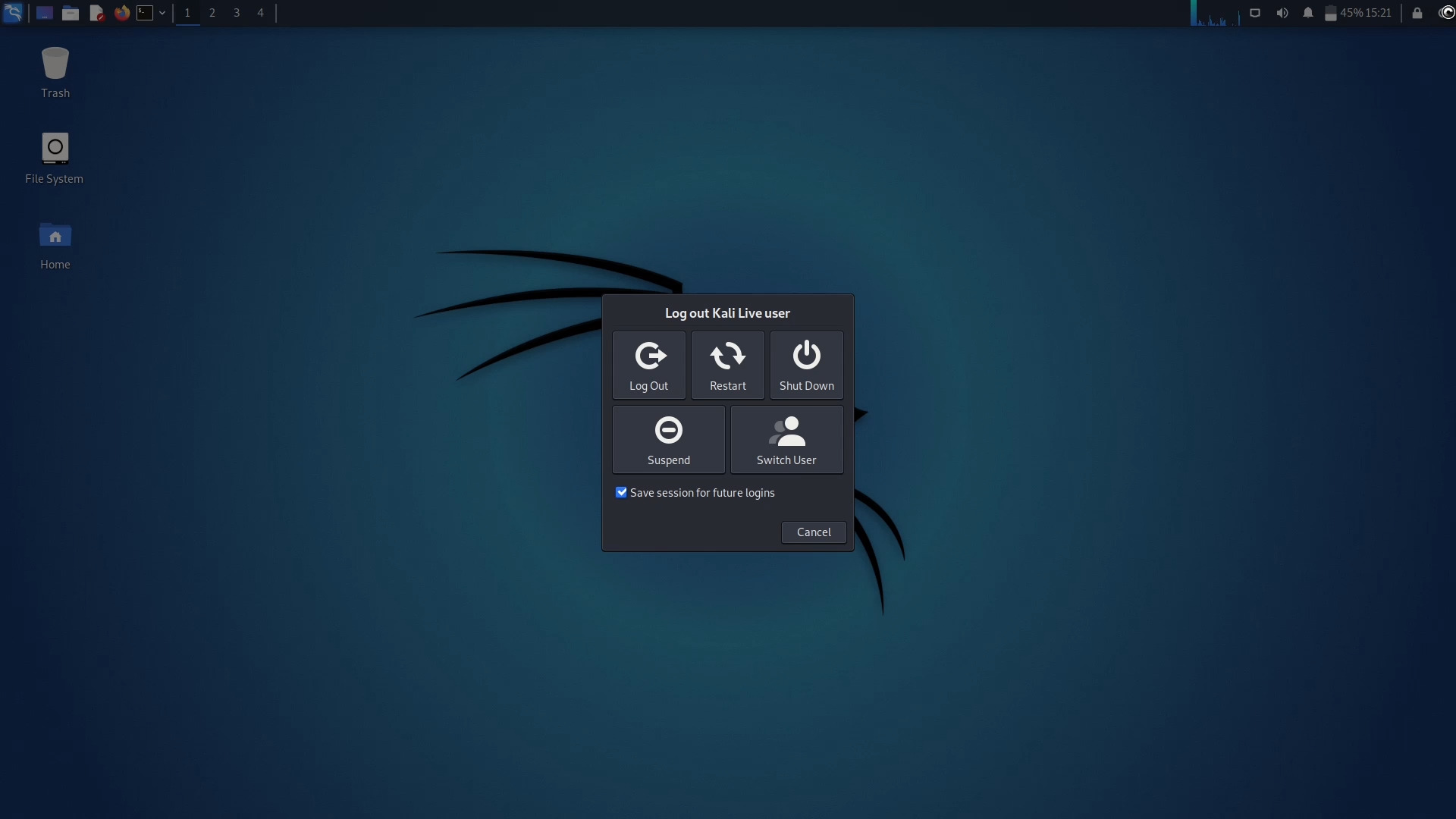This screenshot has height=819, width=1456.
Task: Open the network connection tray icon
Action: (x=1255, y=13)
